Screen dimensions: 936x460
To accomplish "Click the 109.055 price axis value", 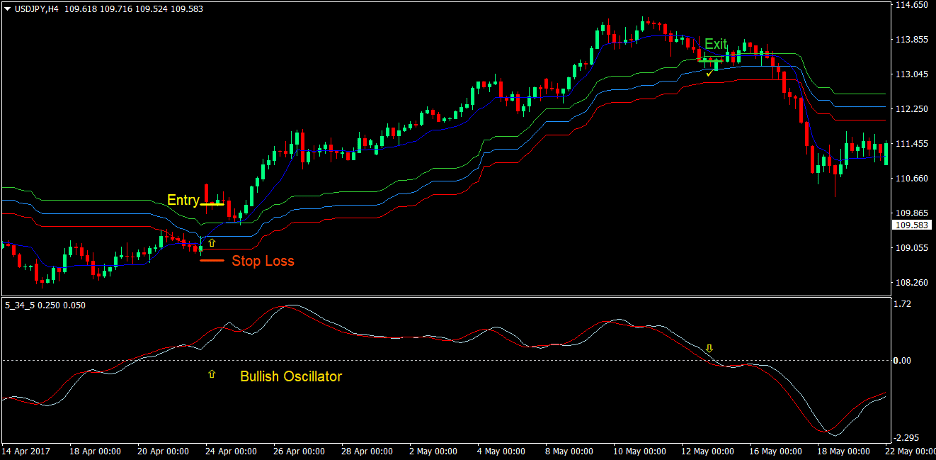I will [x=911, y=248].
